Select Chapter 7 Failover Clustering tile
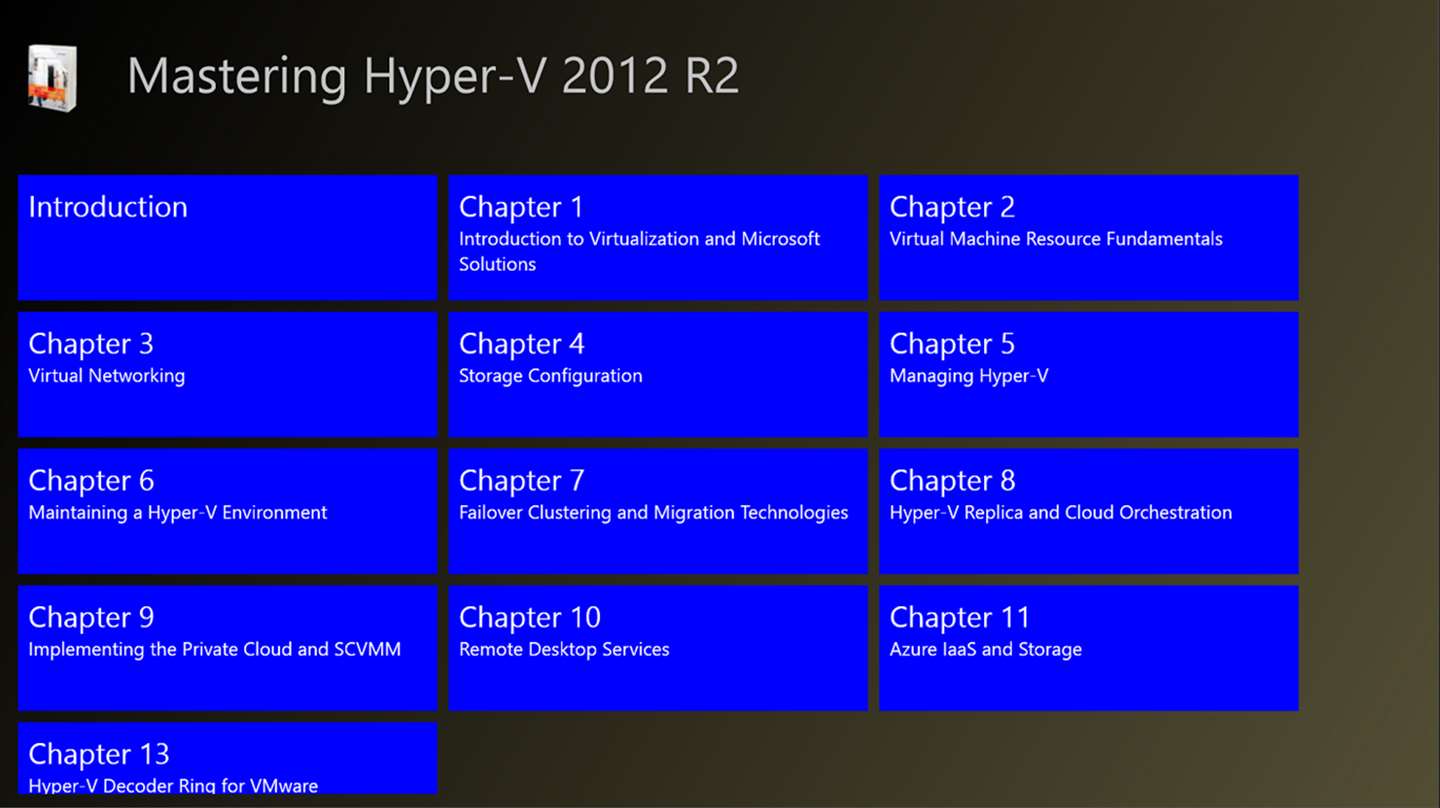This screenshot has width=1440, height=808. [x=658, y=512]
